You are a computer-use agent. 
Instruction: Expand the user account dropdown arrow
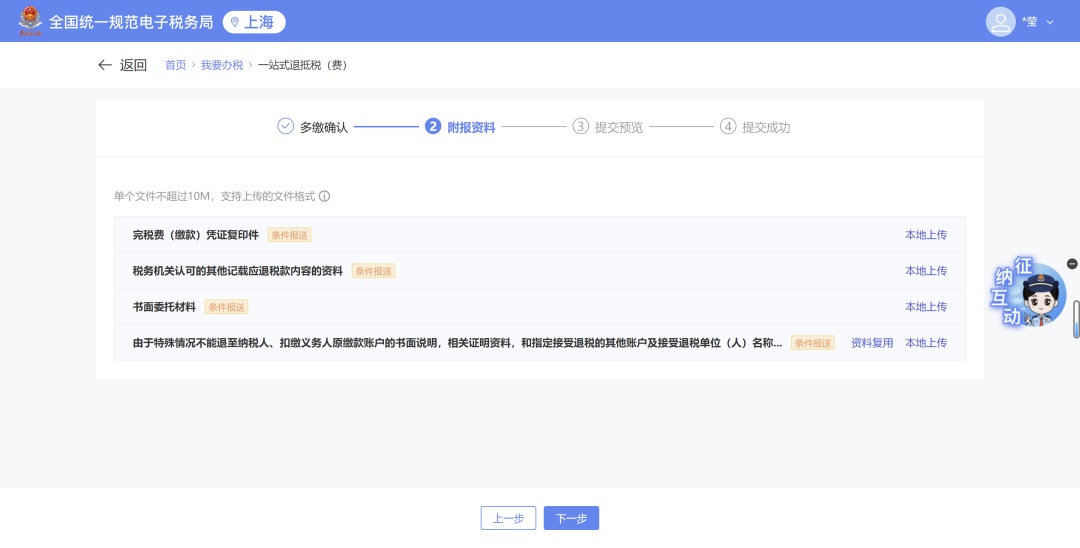click(1050, 22)
